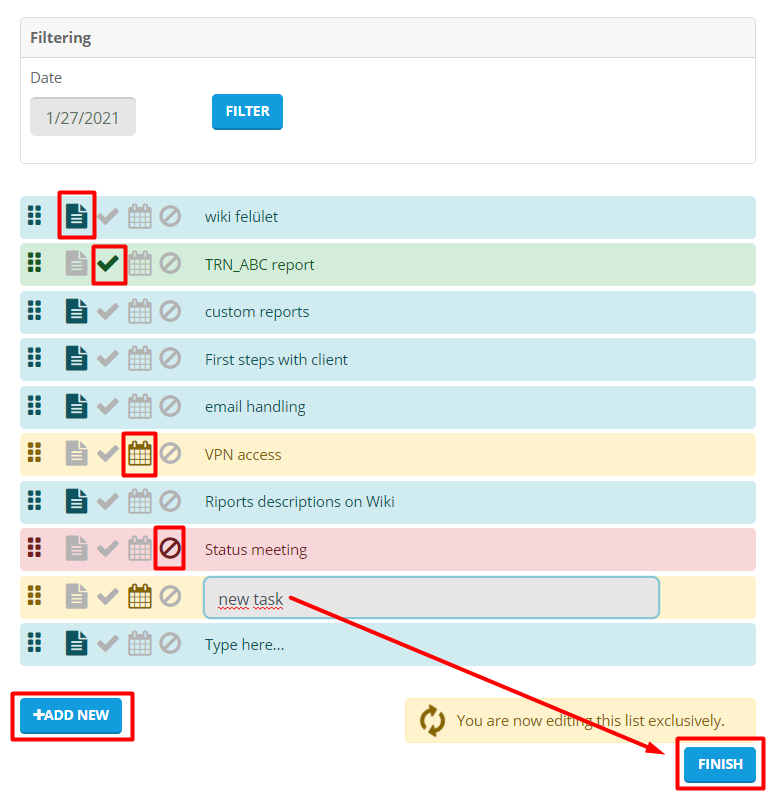
Task: Click drag handle of custom reports row
Action: pos(35,311)
